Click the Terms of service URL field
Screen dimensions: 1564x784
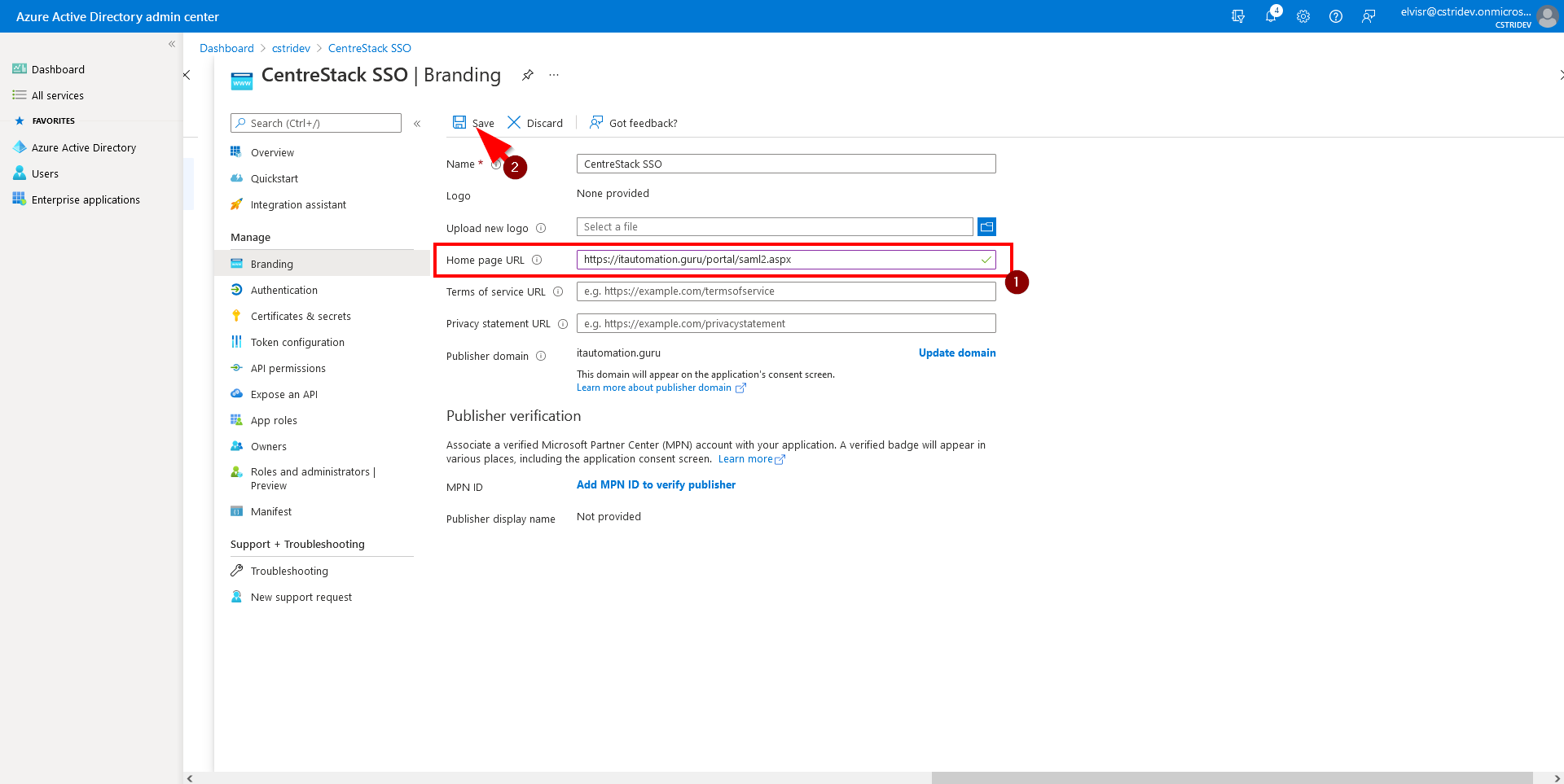pyautogui.click(x=786, y=291)
